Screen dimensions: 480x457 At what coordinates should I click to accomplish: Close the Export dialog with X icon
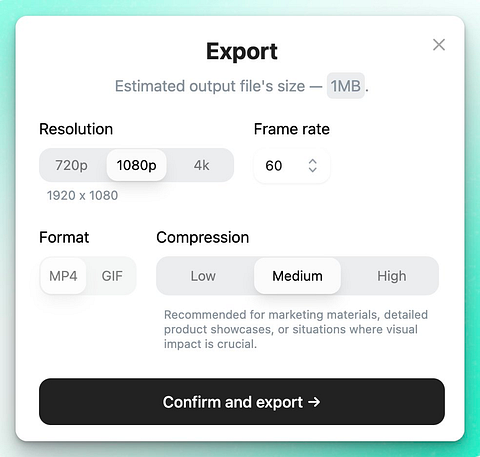point(439,45)
